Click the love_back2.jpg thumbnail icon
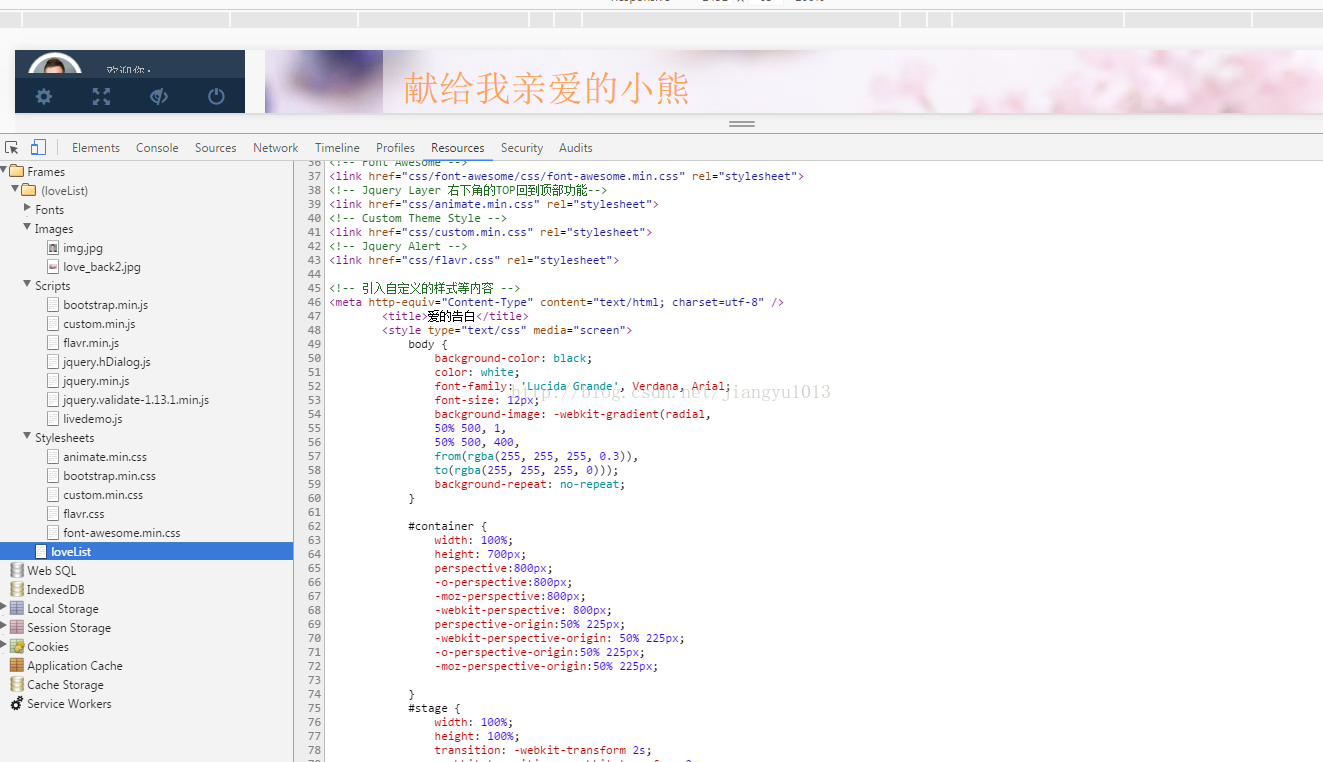The width and height of the screenshot is (1323, 762). [53, 266]
